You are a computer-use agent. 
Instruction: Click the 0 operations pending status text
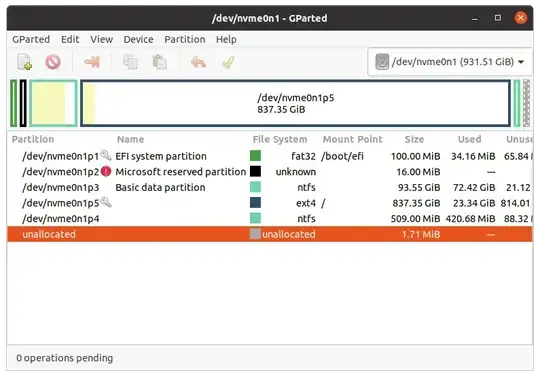[x=65, y=358]
